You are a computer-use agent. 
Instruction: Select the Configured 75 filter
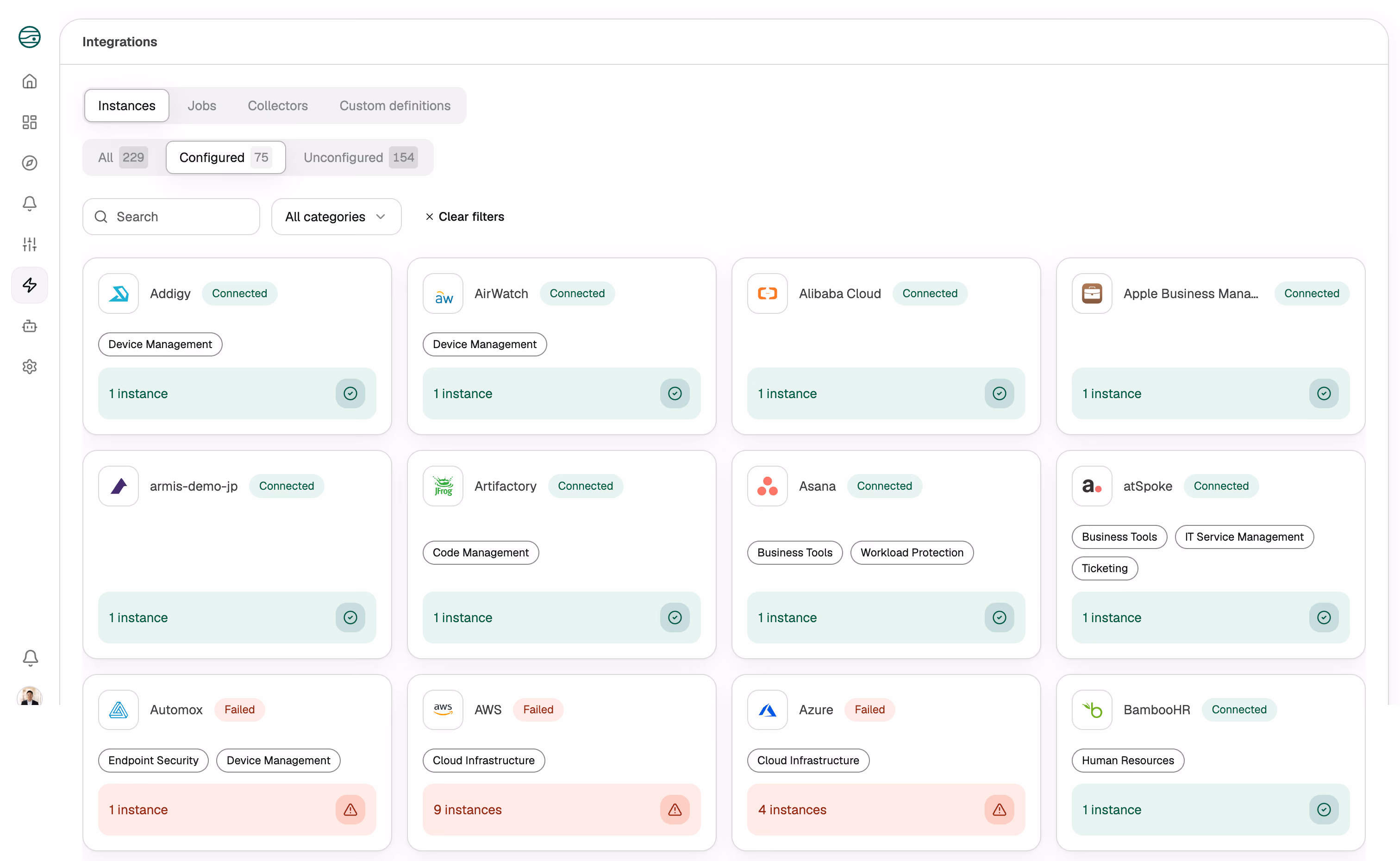[225, 157]
